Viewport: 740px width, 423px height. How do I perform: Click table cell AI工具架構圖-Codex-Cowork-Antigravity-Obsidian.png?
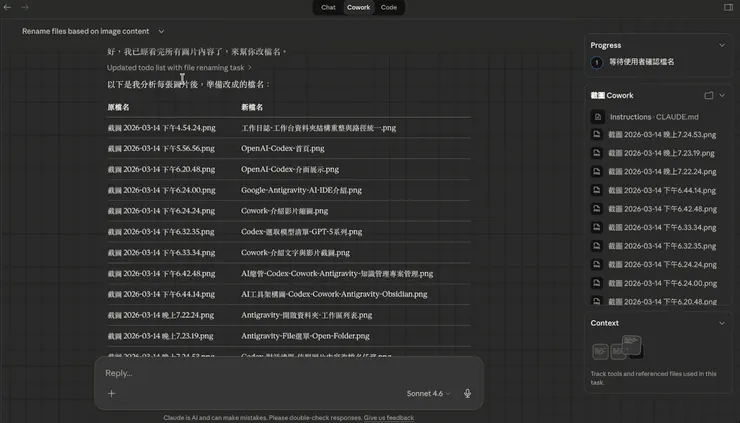[x=334, y=294]
